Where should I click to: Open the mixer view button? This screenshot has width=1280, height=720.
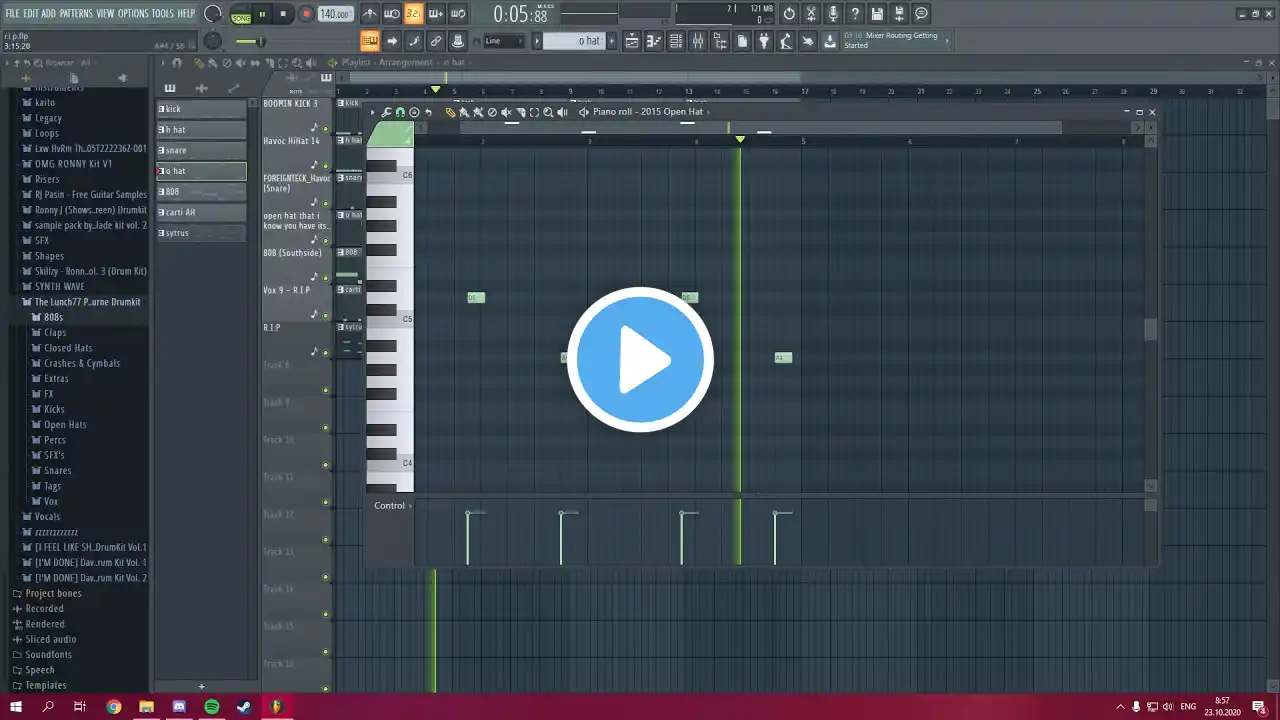[x=698, y=41]
